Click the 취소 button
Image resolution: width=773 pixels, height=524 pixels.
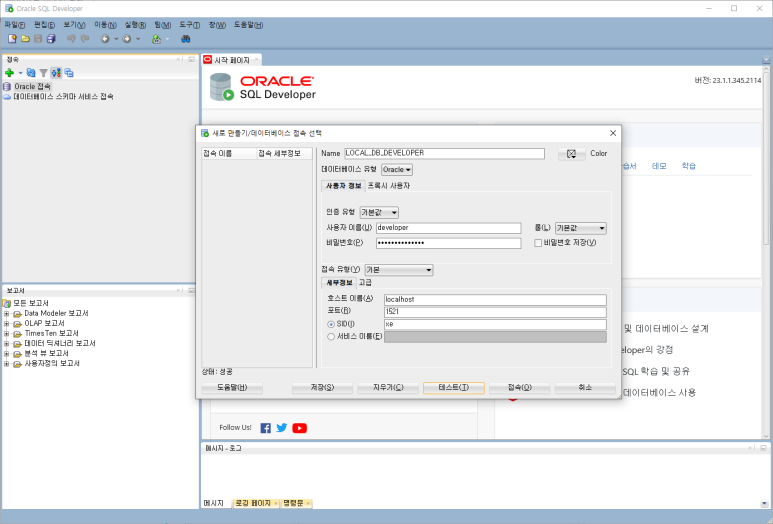(x=585, y=388)
